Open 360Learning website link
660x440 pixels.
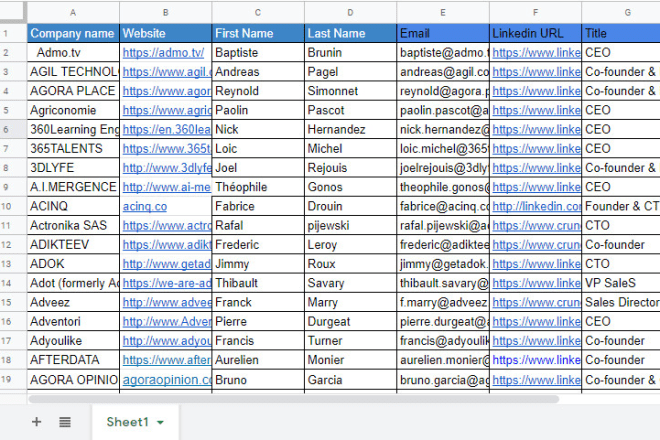click(167, 129)
